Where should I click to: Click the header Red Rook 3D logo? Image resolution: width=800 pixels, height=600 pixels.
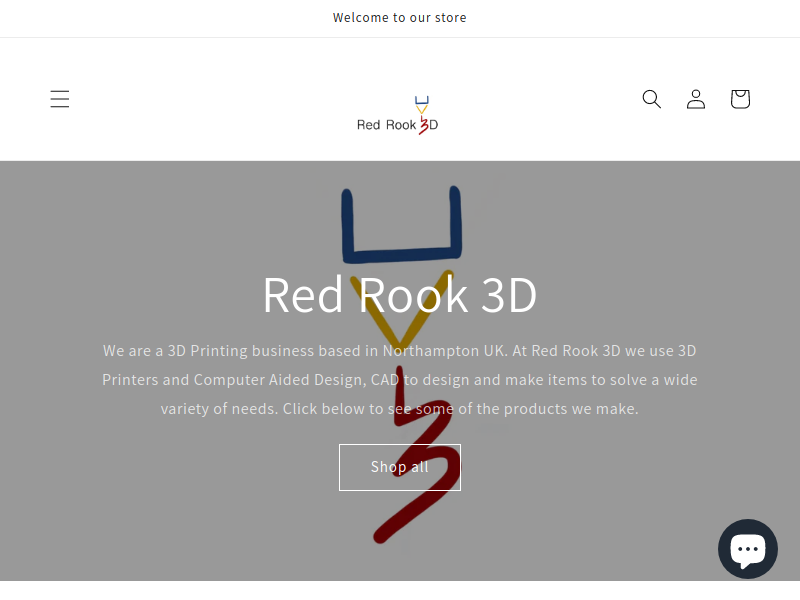(x=397, y=115)
